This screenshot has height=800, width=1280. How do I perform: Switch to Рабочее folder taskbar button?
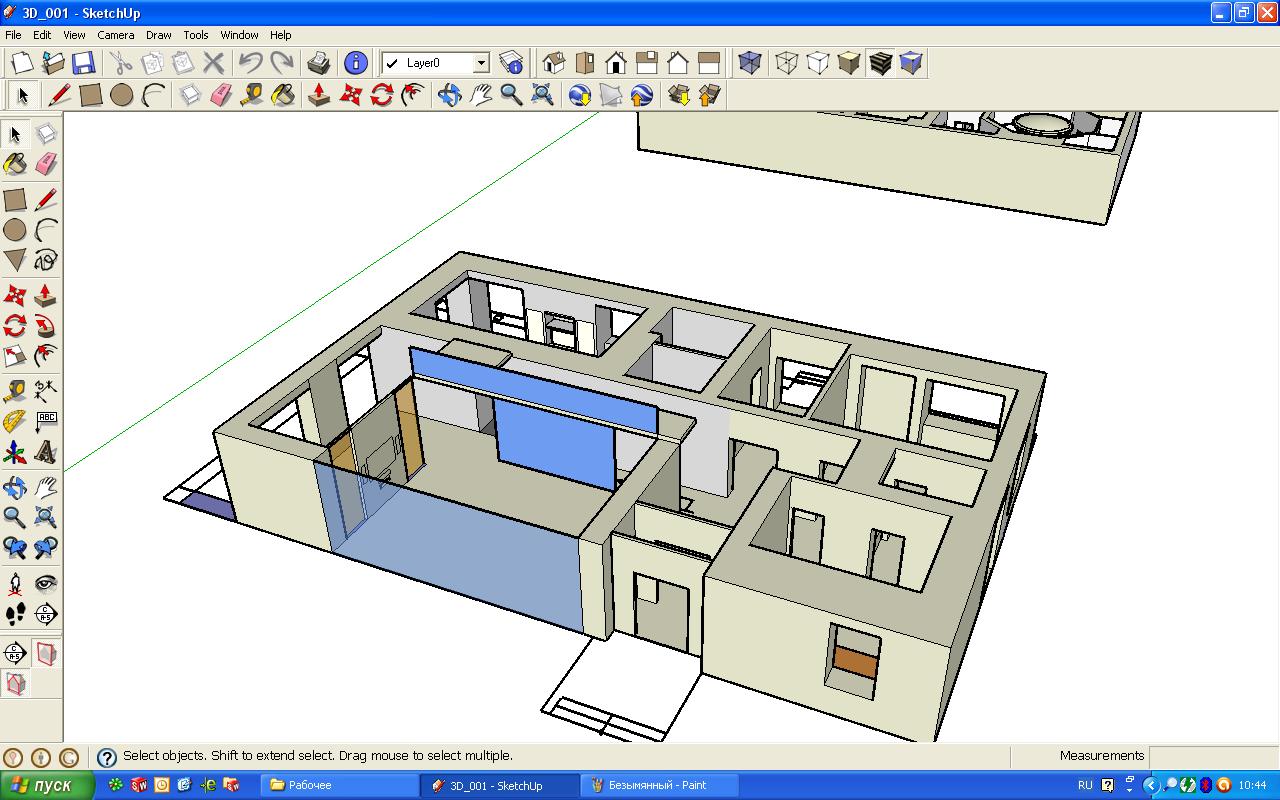pos(339,785)
